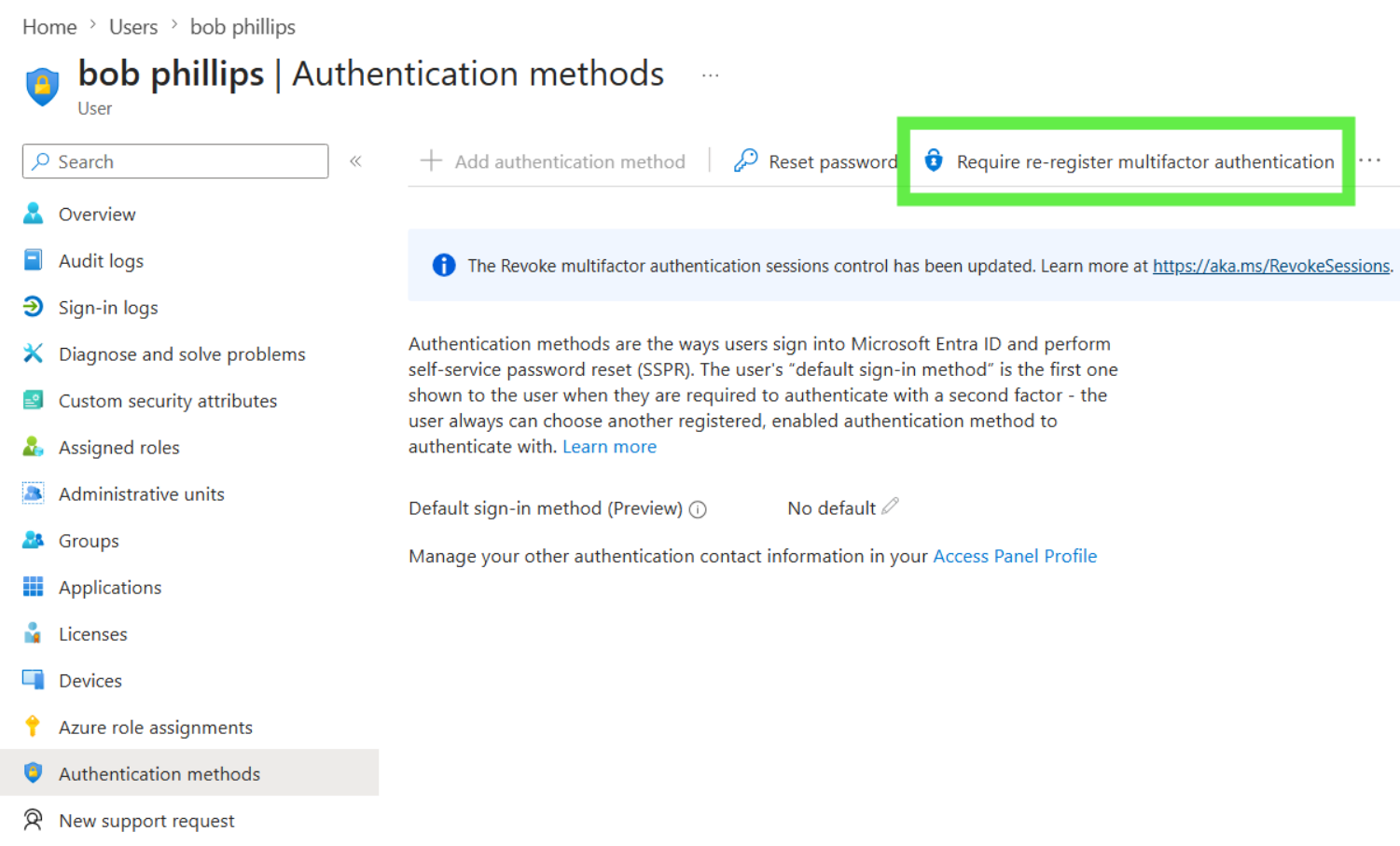Click the info icon beside Default sign-in method
This screenshot has height=846, width=1400.
tap(698, 509)
